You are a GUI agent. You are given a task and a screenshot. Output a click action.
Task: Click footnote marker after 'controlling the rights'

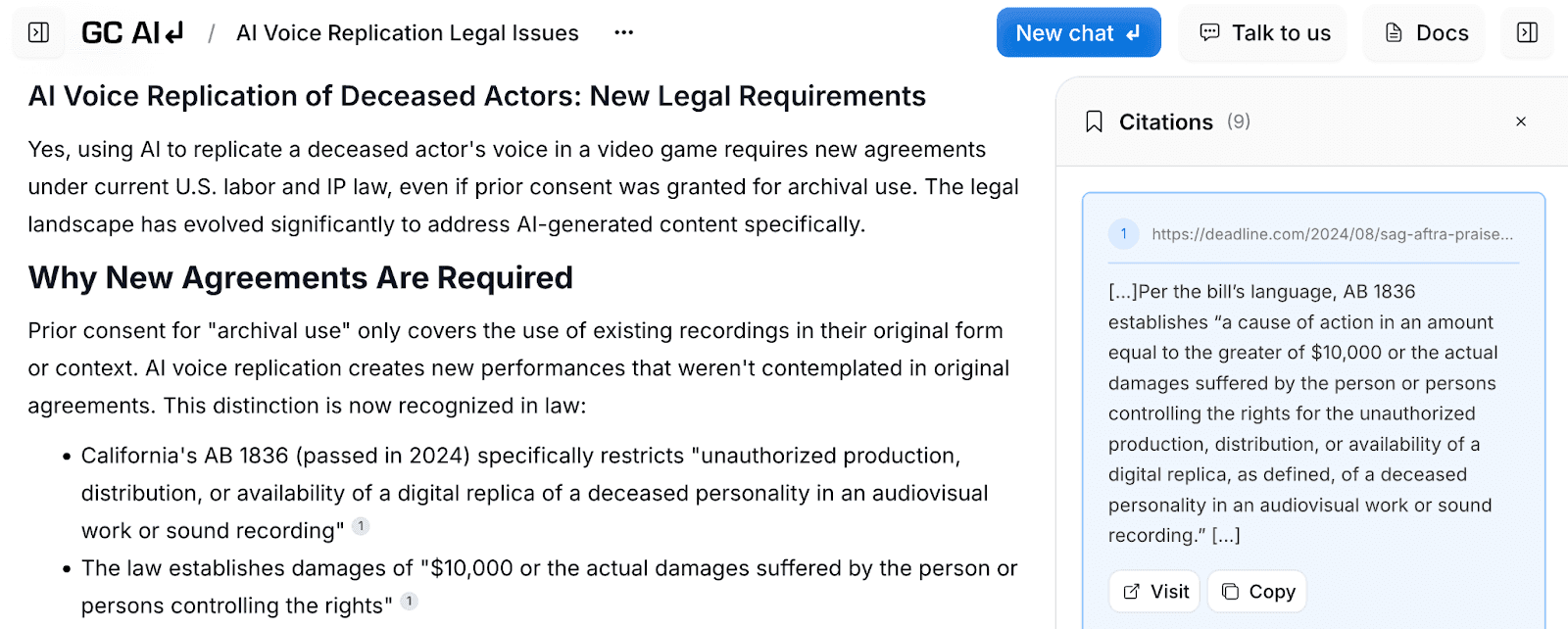pyautogui.click(x=410, y=602)
